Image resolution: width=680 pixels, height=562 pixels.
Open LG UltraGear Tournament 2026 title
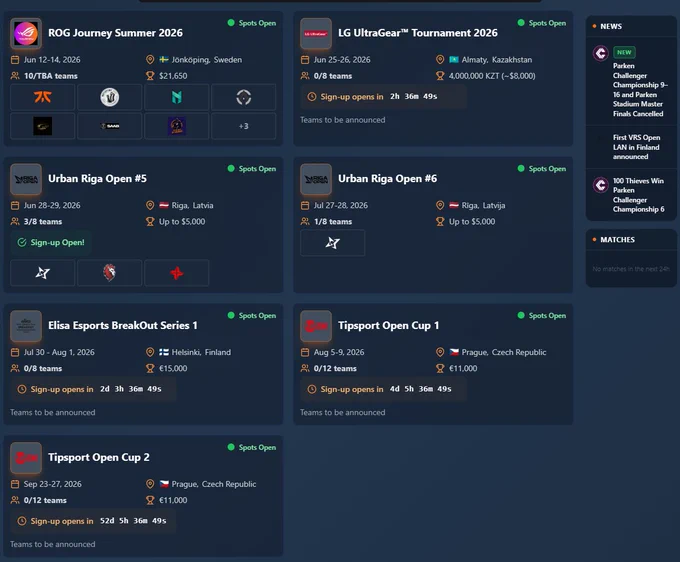[418, 33]
